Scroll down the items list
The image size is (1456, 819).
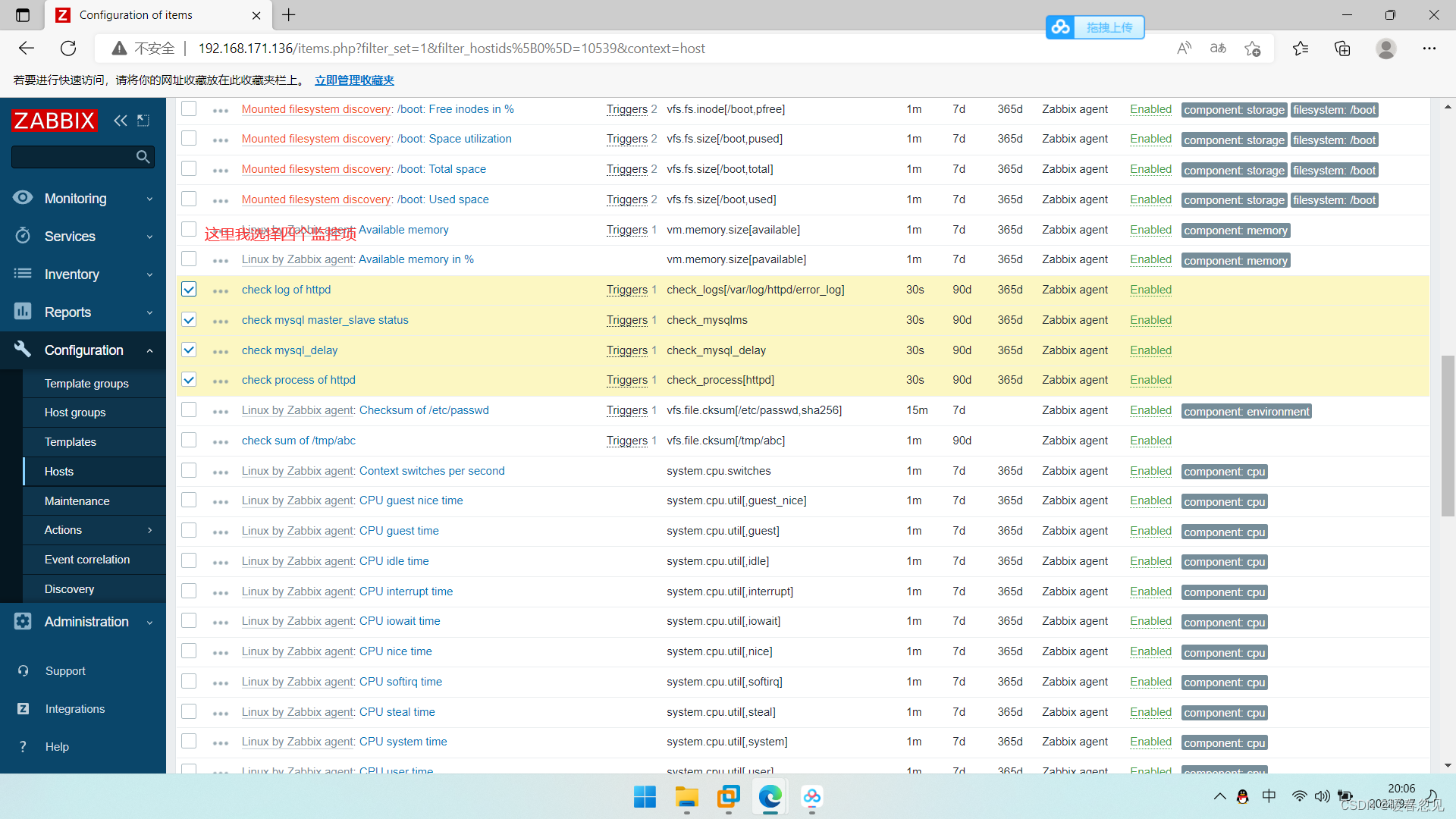point(1448,767)
